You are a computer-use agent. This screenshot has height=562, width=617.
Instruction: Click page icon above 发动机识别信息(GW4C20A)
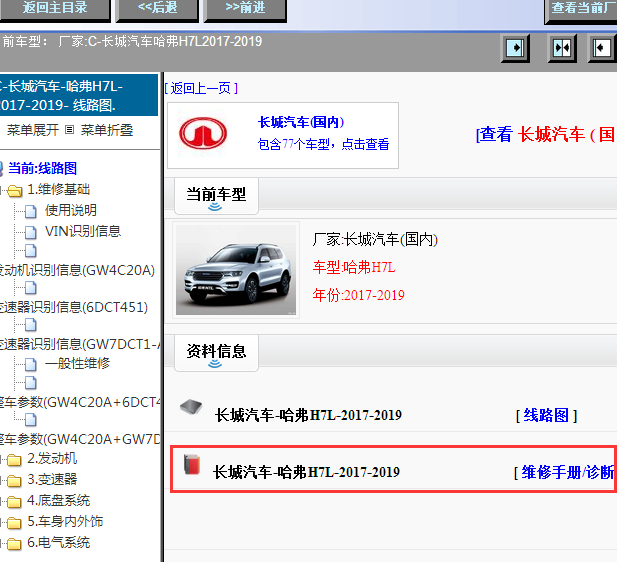tap(31, 250)
